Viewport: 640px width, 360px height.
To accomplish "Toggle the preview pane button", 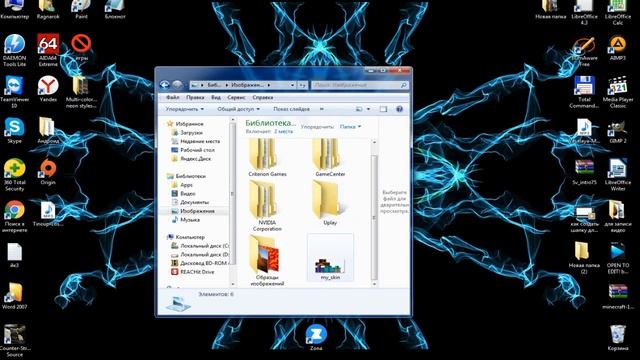I will coord(383,109).
